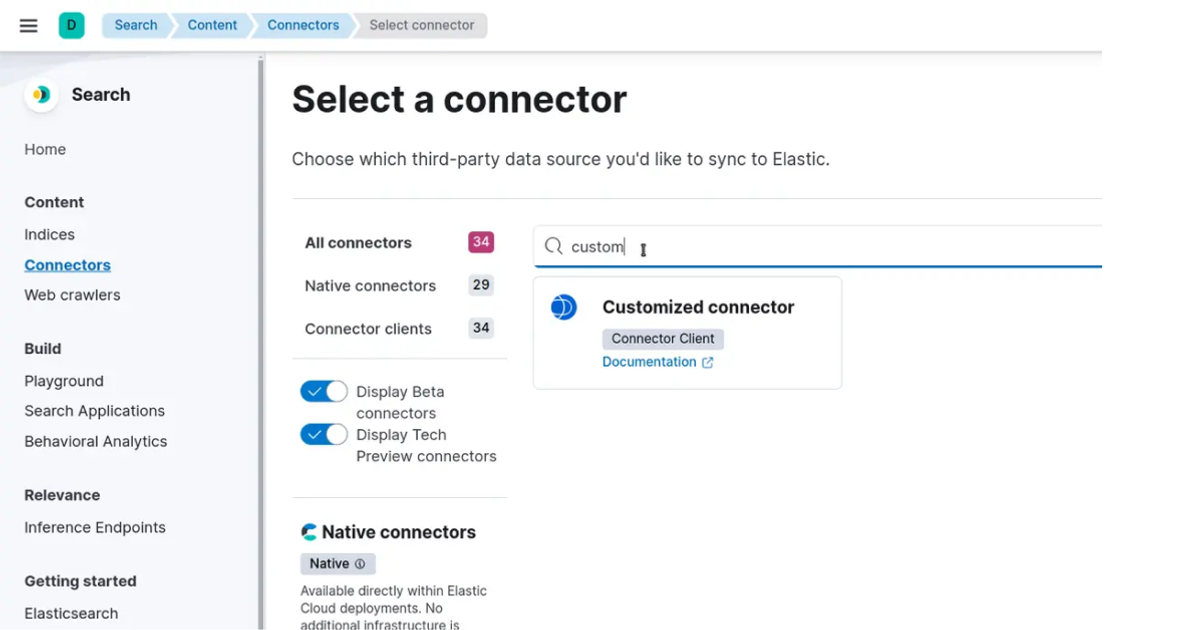
Task: Disable the Display Beta connectors toggle
Action: pos(323,391)
